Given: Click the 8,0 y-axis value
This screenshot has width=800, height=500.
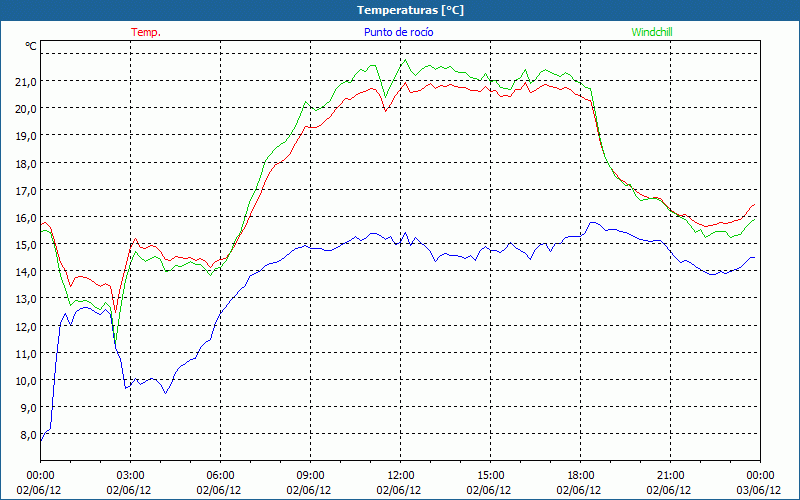Looking at the screenshot, I should [29, 435].
